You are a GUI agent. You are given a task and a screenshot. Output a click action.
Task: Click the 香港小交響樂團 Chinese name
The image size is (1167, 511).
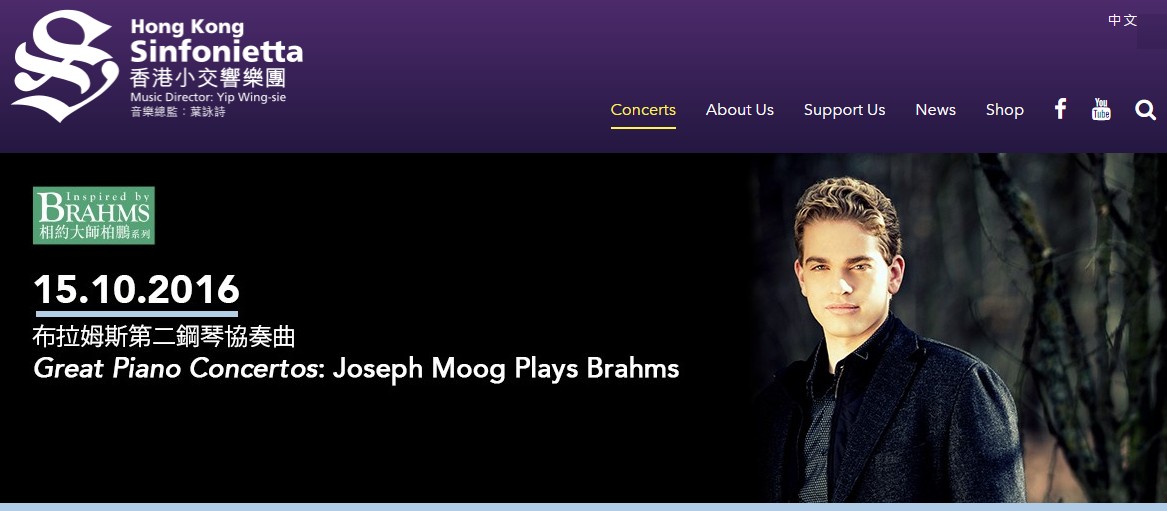click(208, 78)
